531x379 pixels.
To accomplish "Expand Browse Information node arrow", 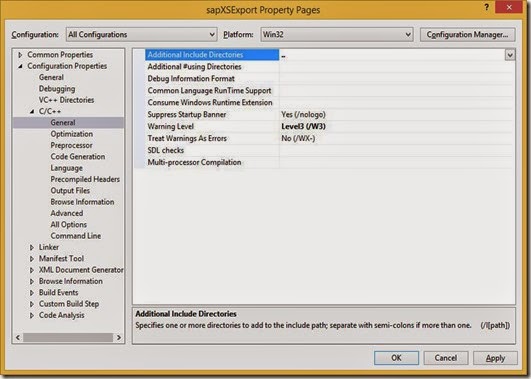I will click(x=32, y=281).
